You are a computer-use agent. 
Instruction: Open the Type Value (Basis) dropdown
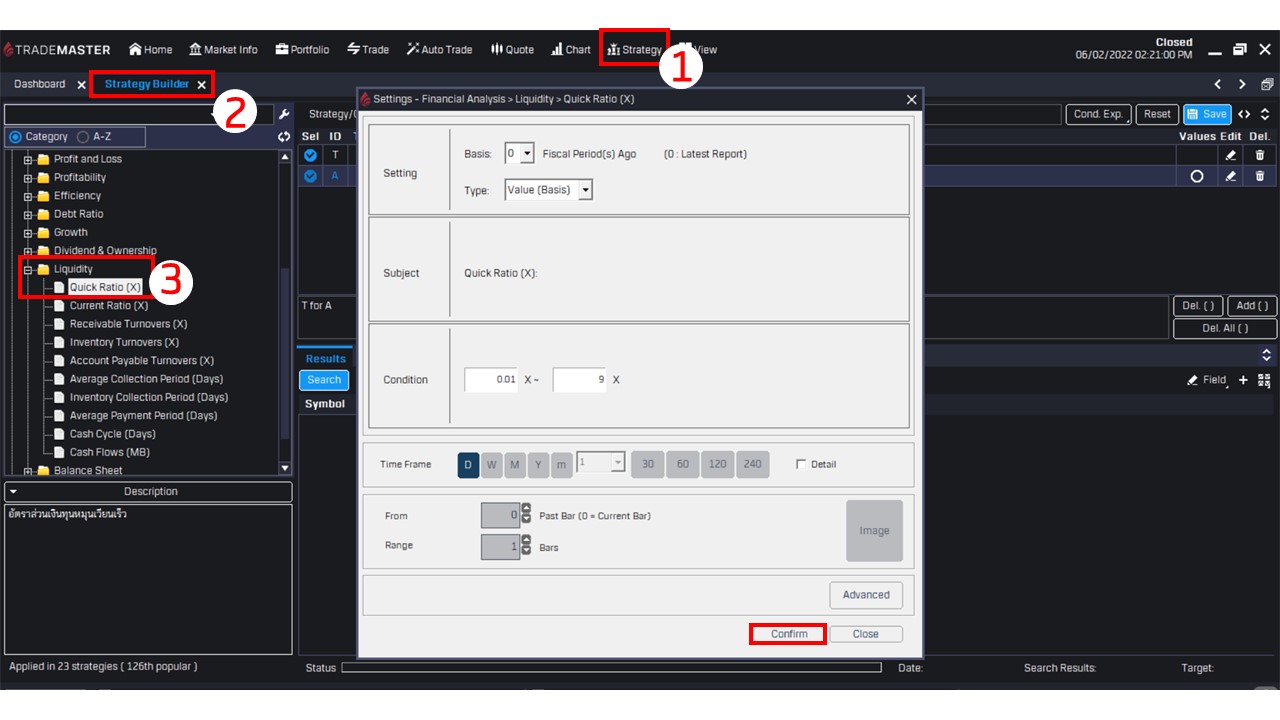click(x=549, y=190)
